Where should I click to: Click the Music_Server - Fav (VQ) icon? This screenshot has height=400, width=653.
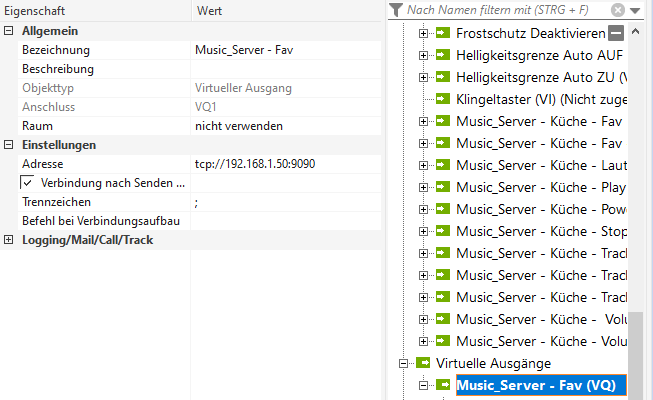coord(443,385)
